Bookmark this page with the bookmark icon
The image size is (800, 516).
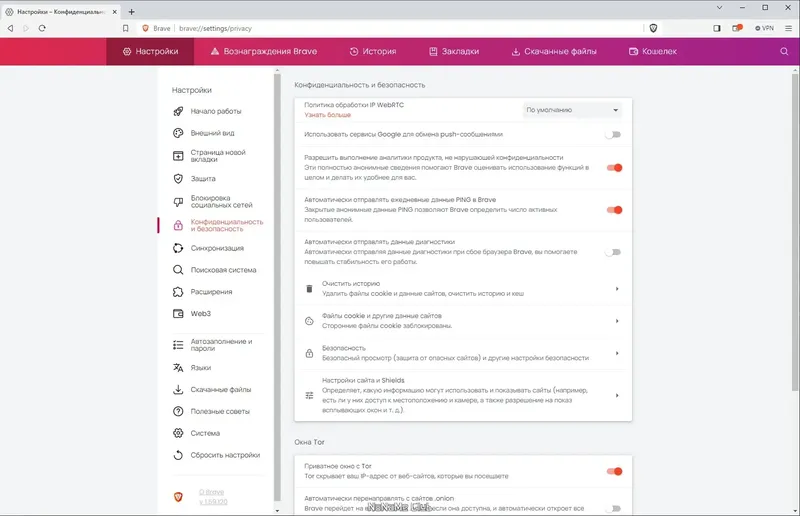126,28
